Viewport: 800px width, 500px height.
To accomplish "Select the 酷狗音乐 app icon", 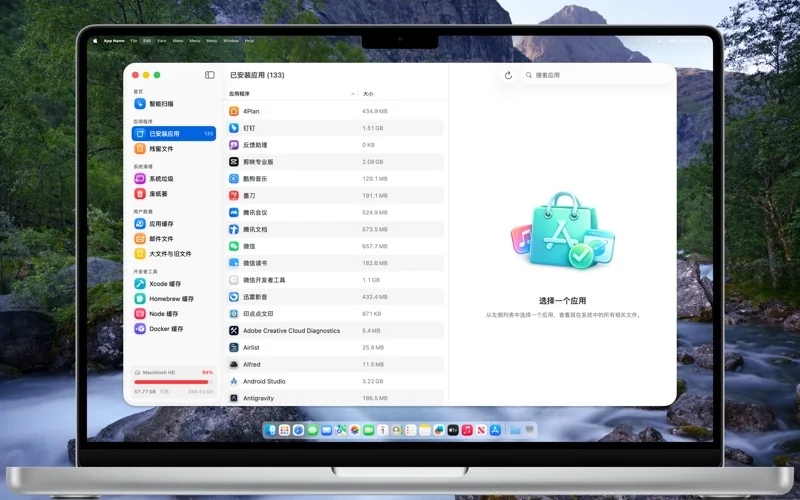I will (x=234, y=179).
